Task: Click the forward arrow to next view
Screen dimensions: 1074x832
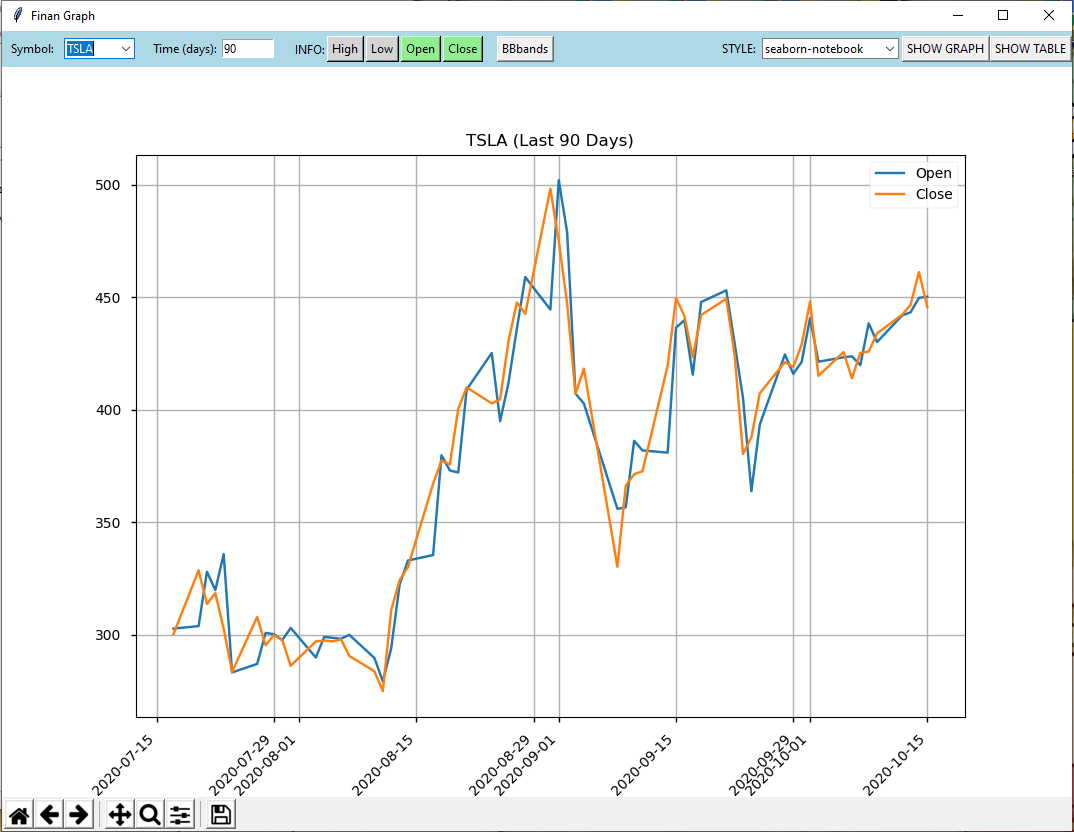Action: click(79, 815)
